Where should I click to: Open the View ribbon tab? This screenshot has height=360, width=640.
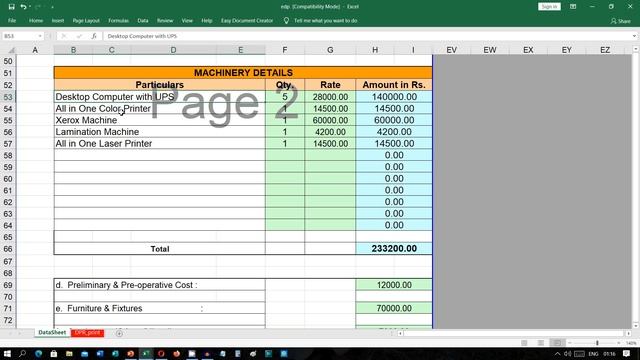click(187, 20)
